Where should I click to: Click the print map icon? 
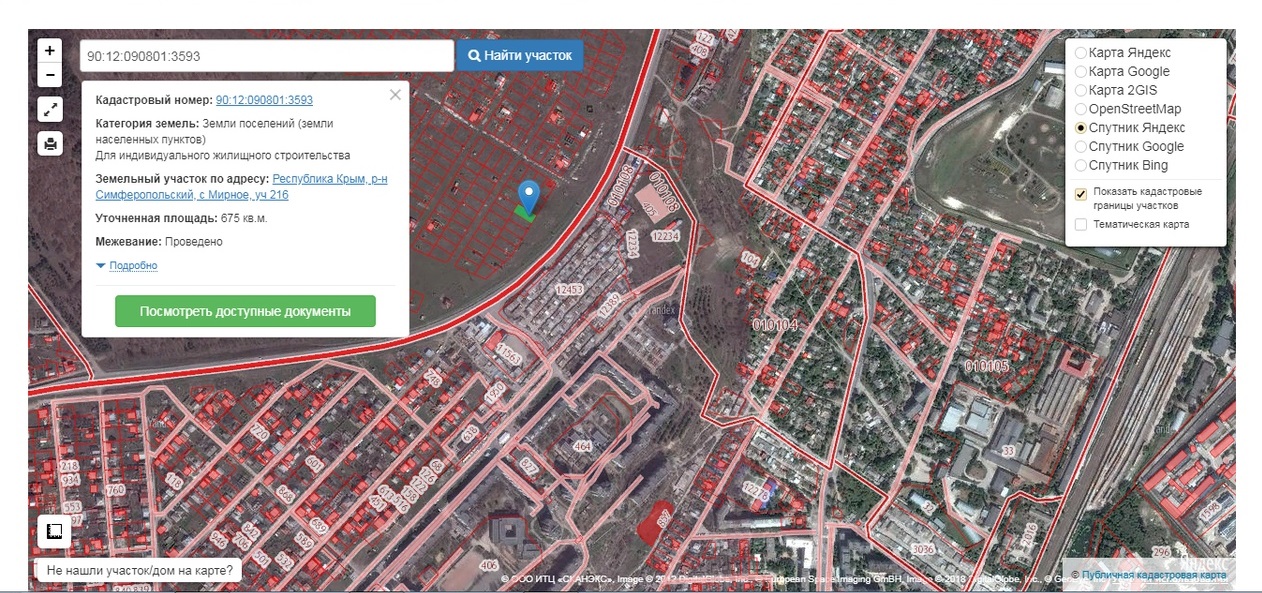50,143
